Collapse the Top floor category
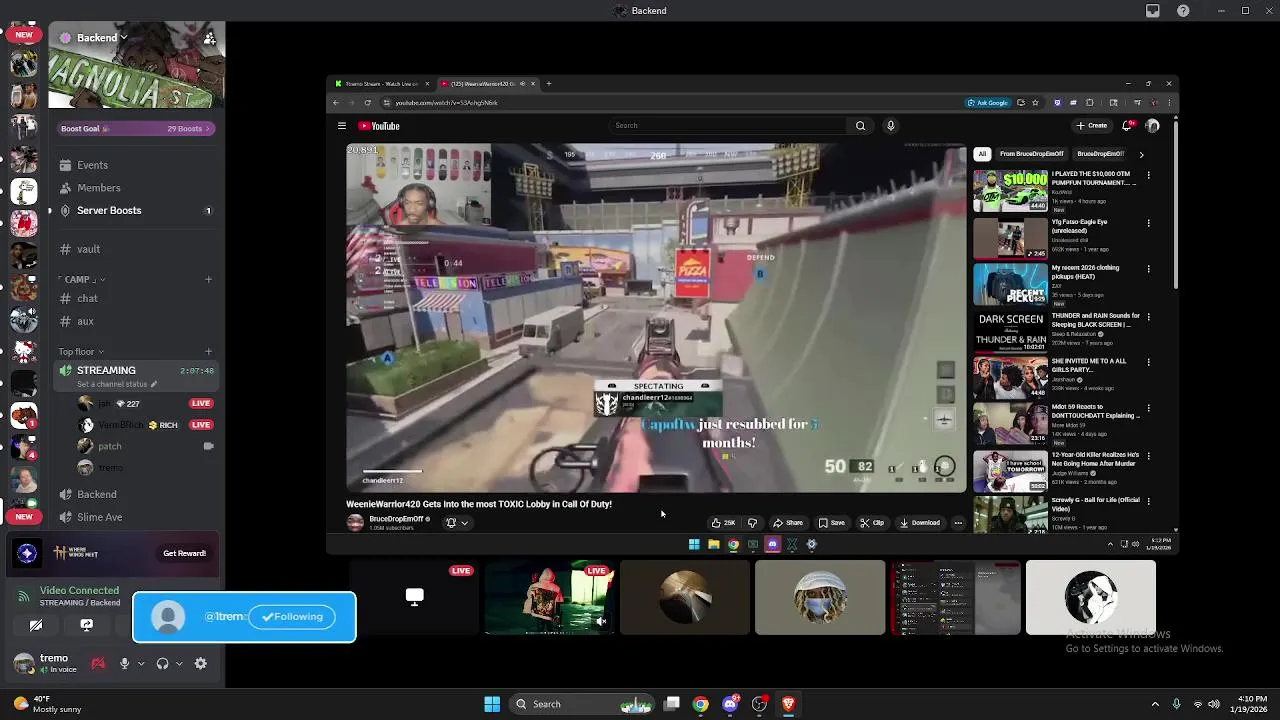 tap(80, 351)
